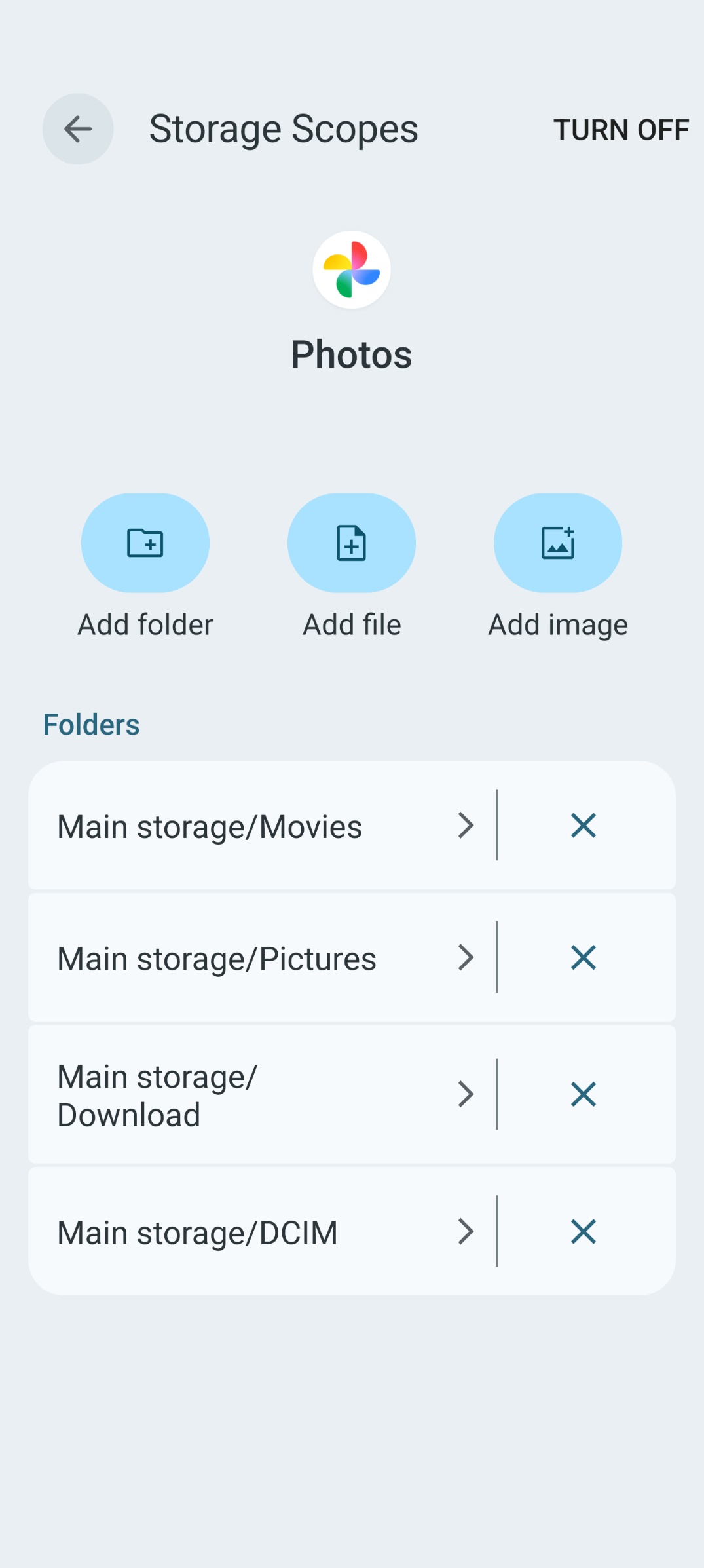704x1568 pixels.
Task: Remove the Main storage/Download folder
Action: pos(583,1094)
